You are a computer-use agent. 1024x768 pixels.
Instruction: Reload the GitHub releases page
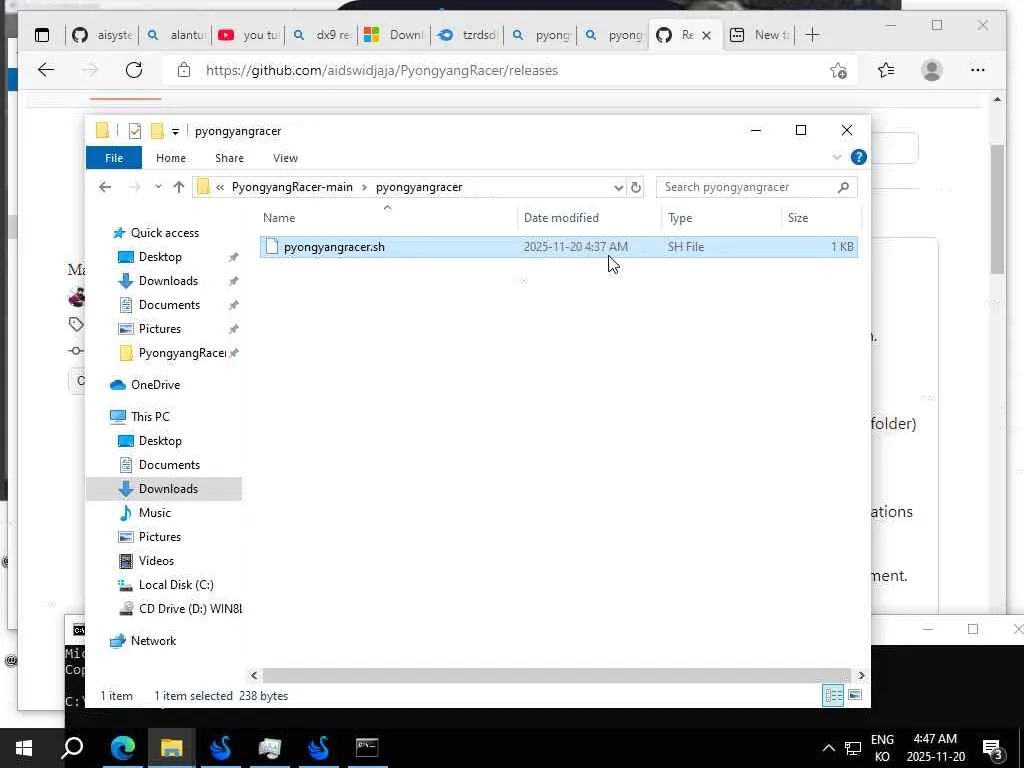click(x=134, y=70)
